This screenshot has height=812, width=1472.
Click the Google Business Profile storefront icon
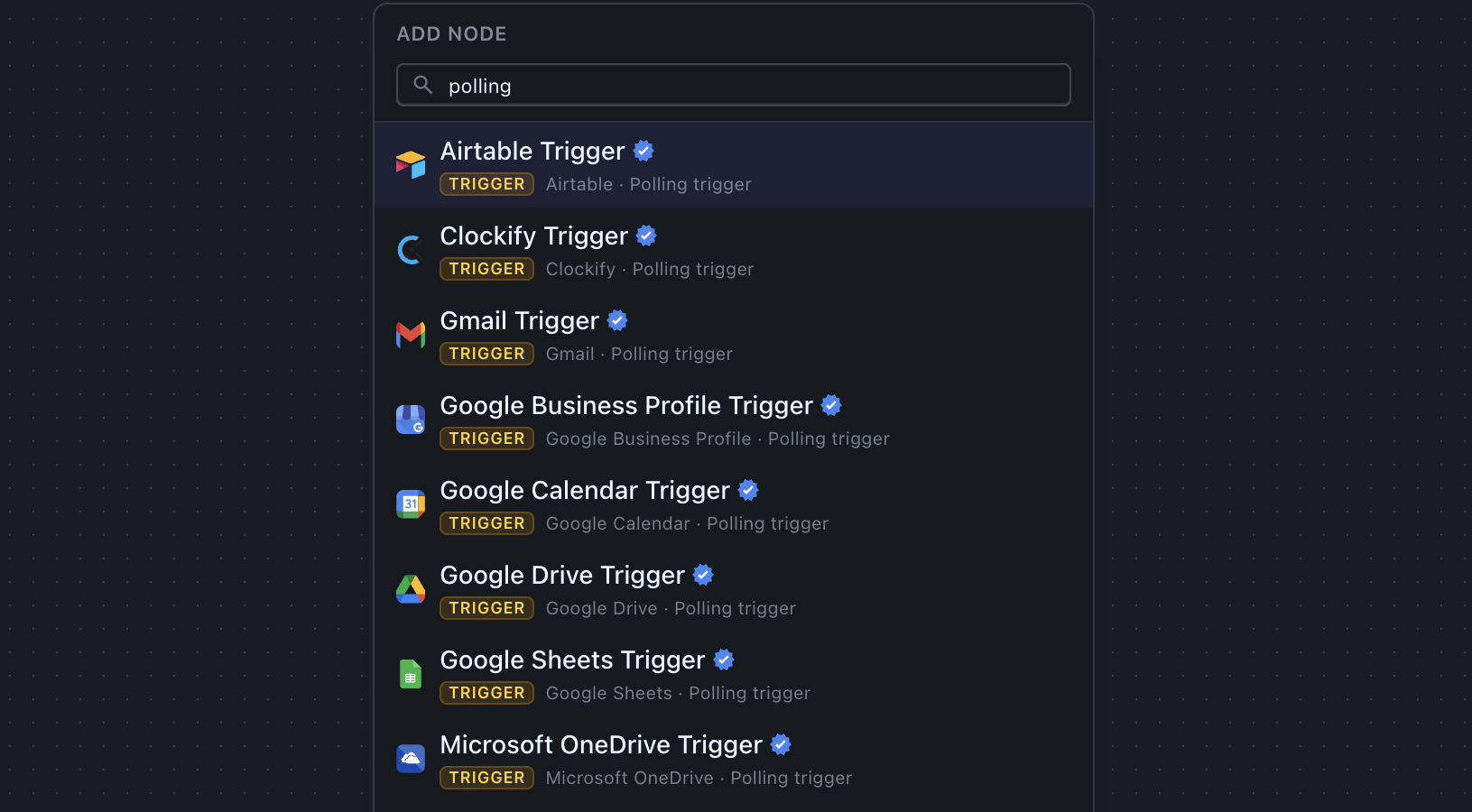[411, 420]
